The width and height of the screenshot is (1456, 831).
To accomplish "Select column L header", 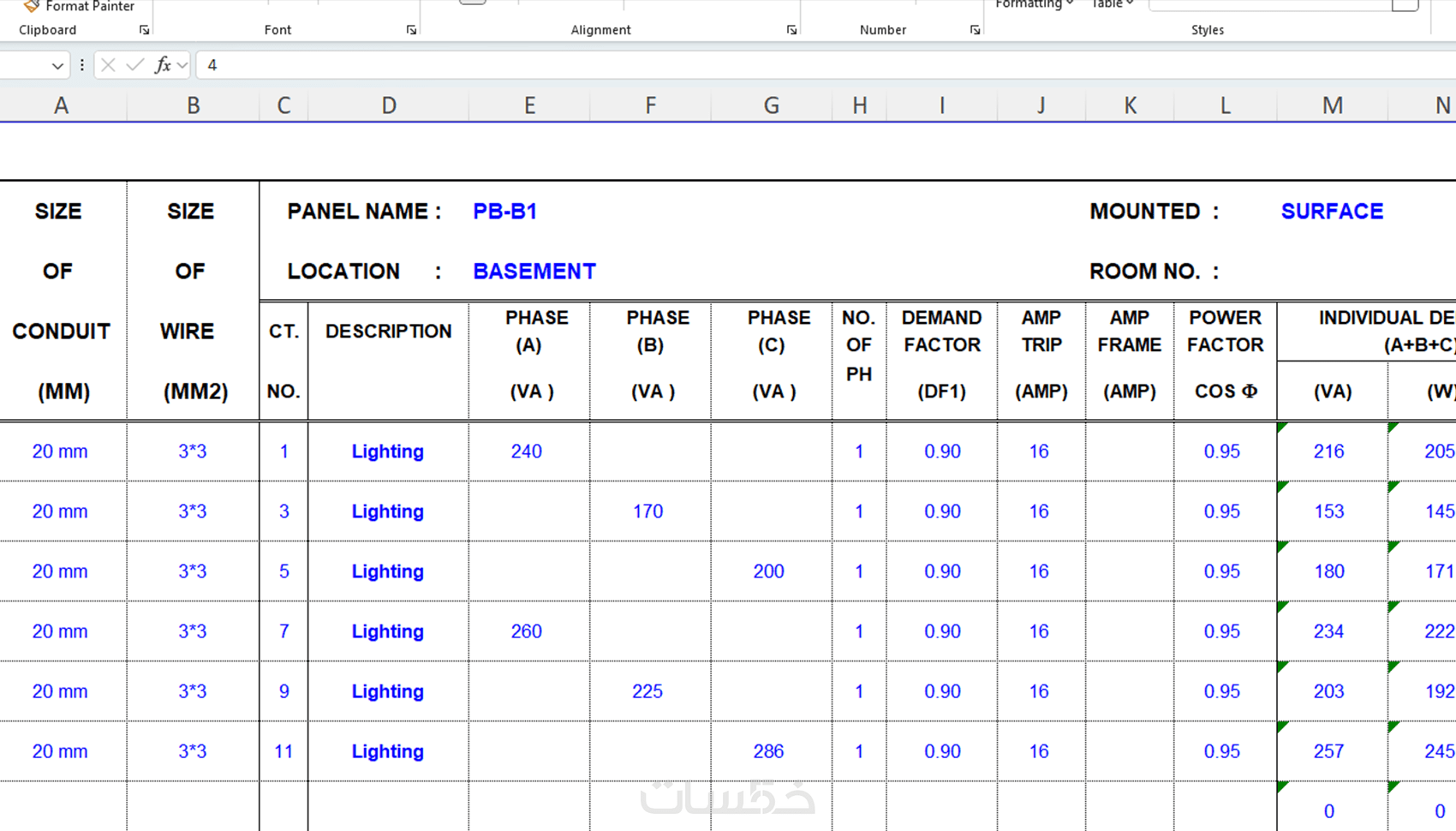I will [x=1226, y=105].
